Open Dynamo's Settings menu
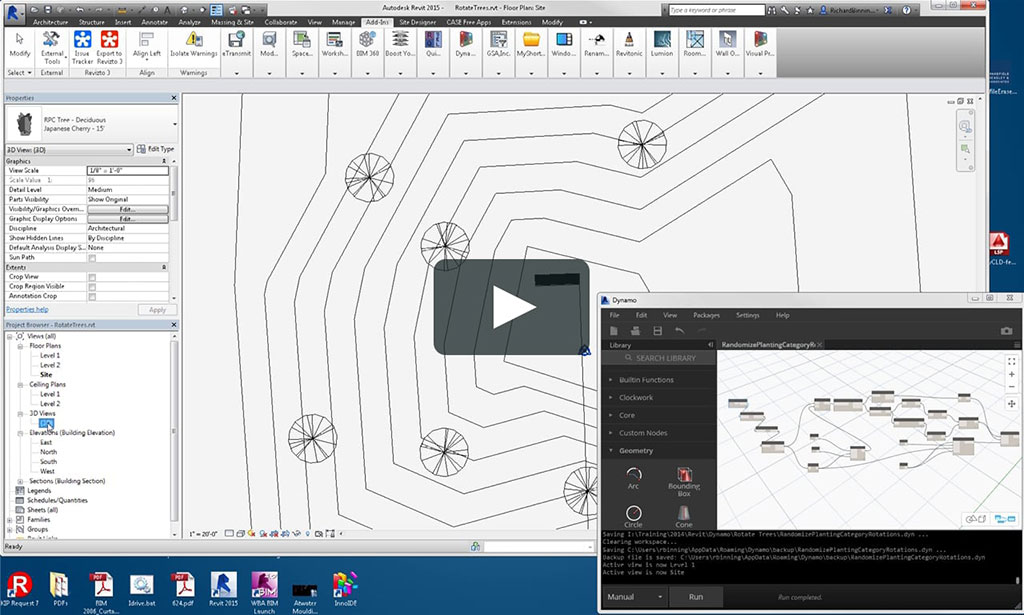1024x615 pixels. coord(747,315)
